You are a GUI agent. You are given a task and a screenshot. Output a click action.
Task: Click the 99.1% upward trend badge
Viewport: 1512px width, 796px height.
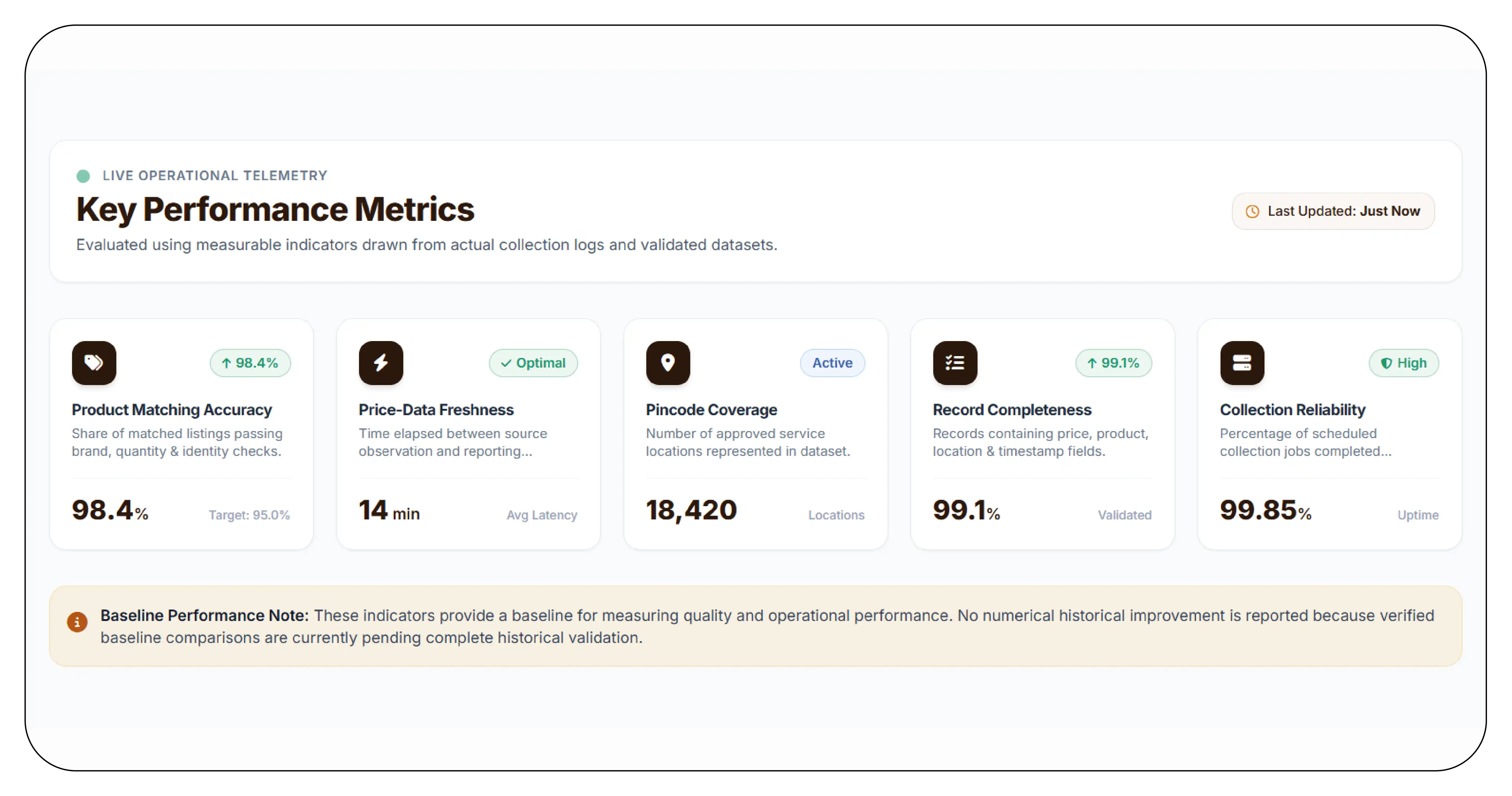click(1114, 363)
